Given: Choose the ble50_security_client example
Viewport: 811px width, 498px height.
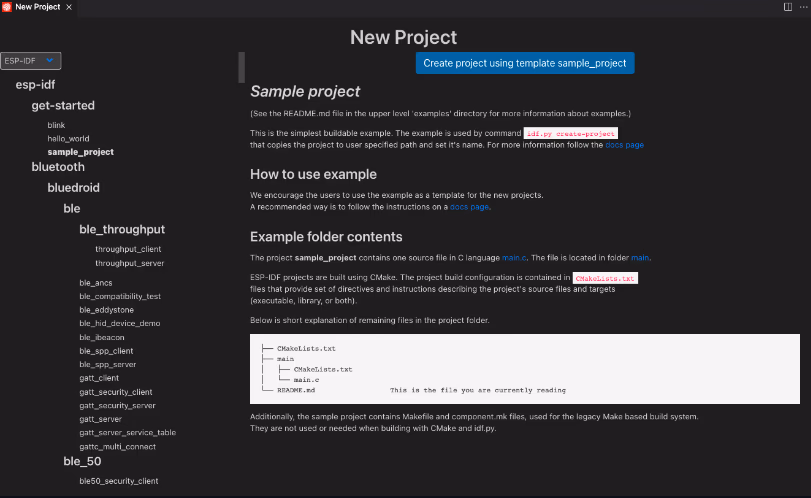Looking at the screenshot, I should pyautogui.click(x=119, y=481).
